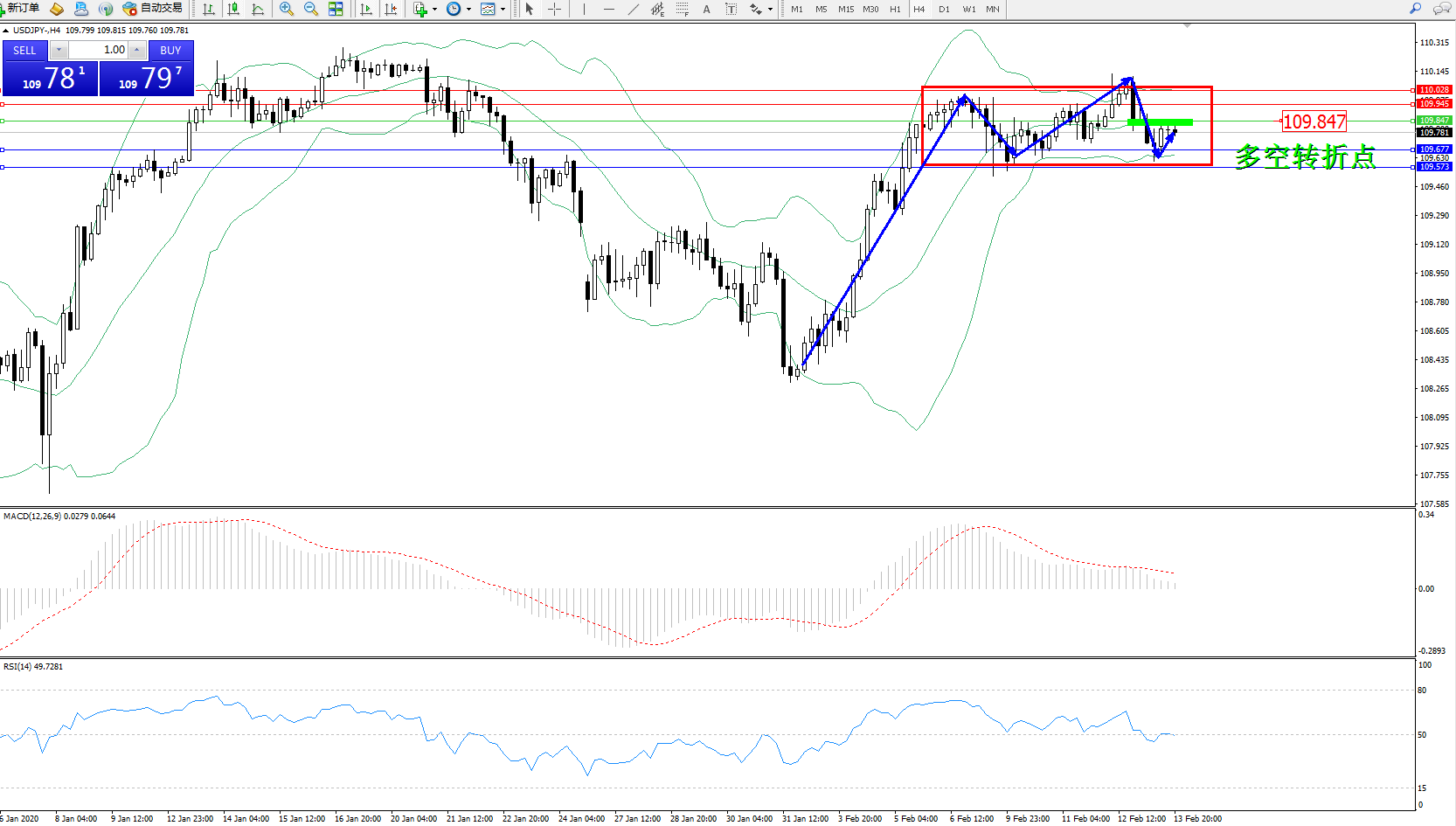Toggle the chart shift icon
Screen dimensions: 1456x826
tap(391, 9)
